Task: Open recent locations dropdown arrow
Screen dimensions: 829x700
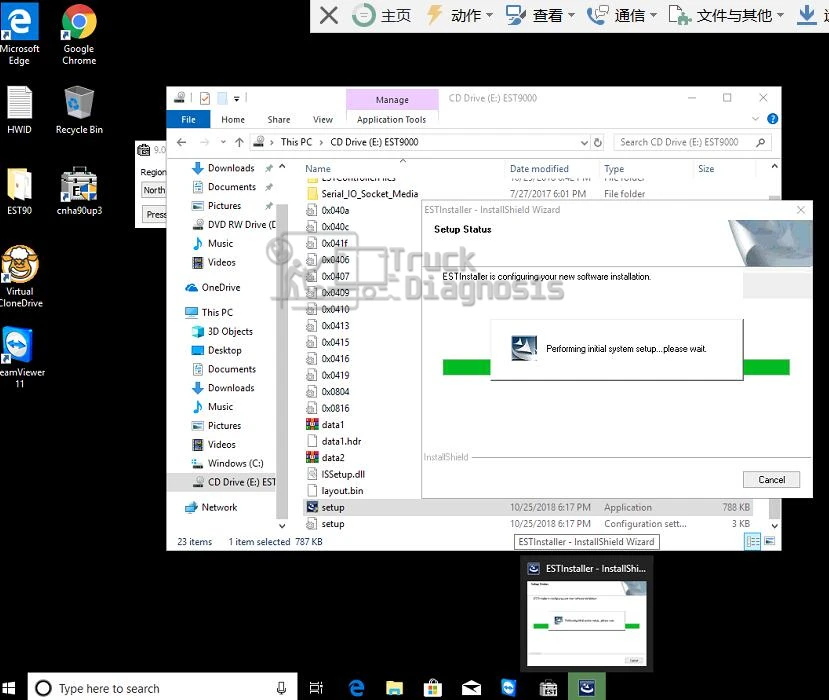Action: 223,142
